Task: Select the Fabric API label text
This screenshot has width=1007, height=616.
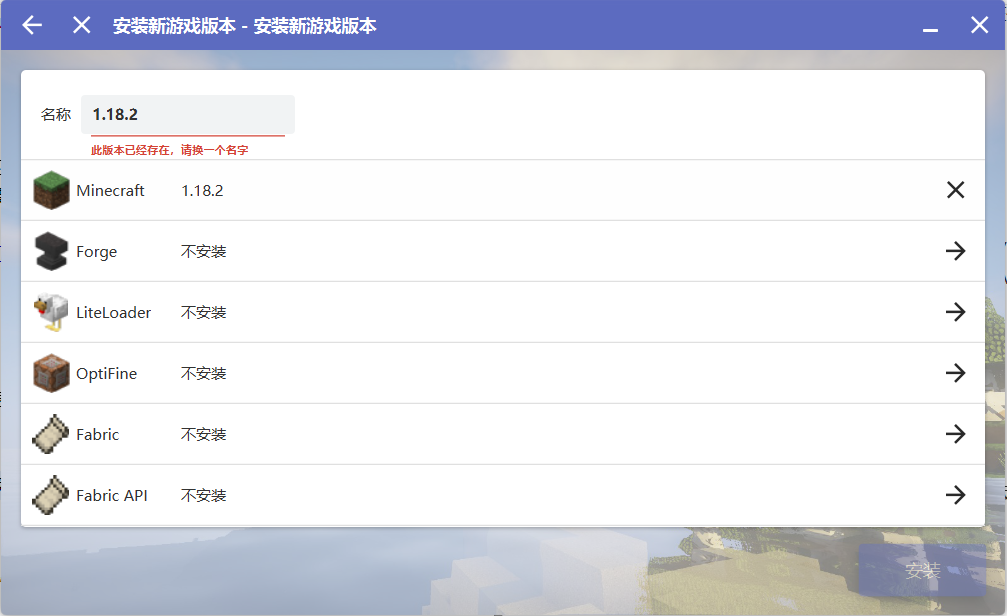Action: [112, 496]
